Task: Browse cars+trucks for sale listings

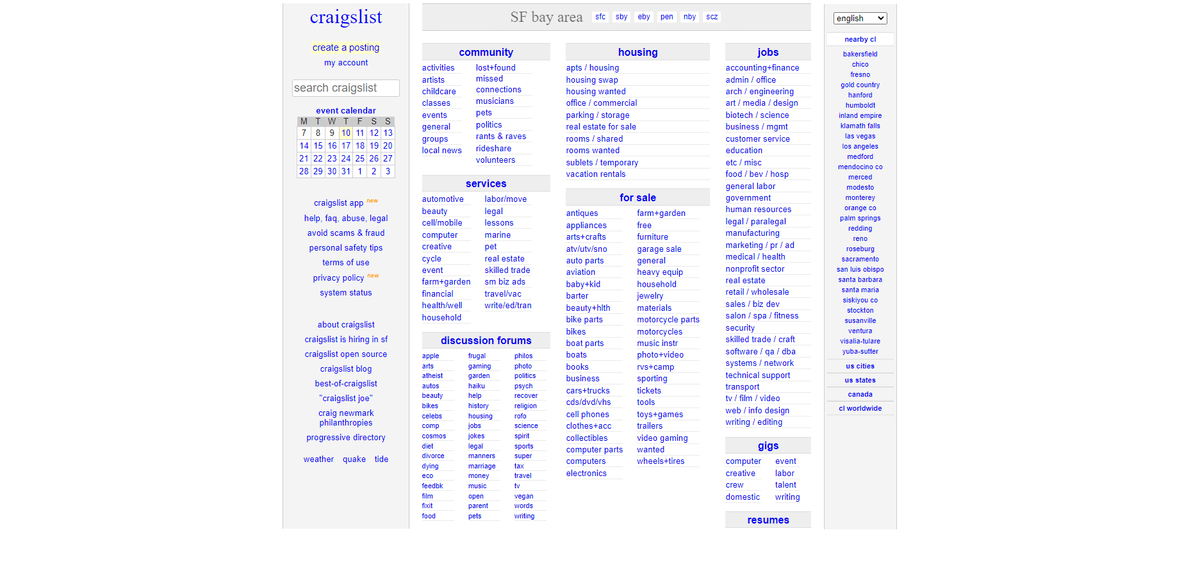Action: tap(587, 391)
